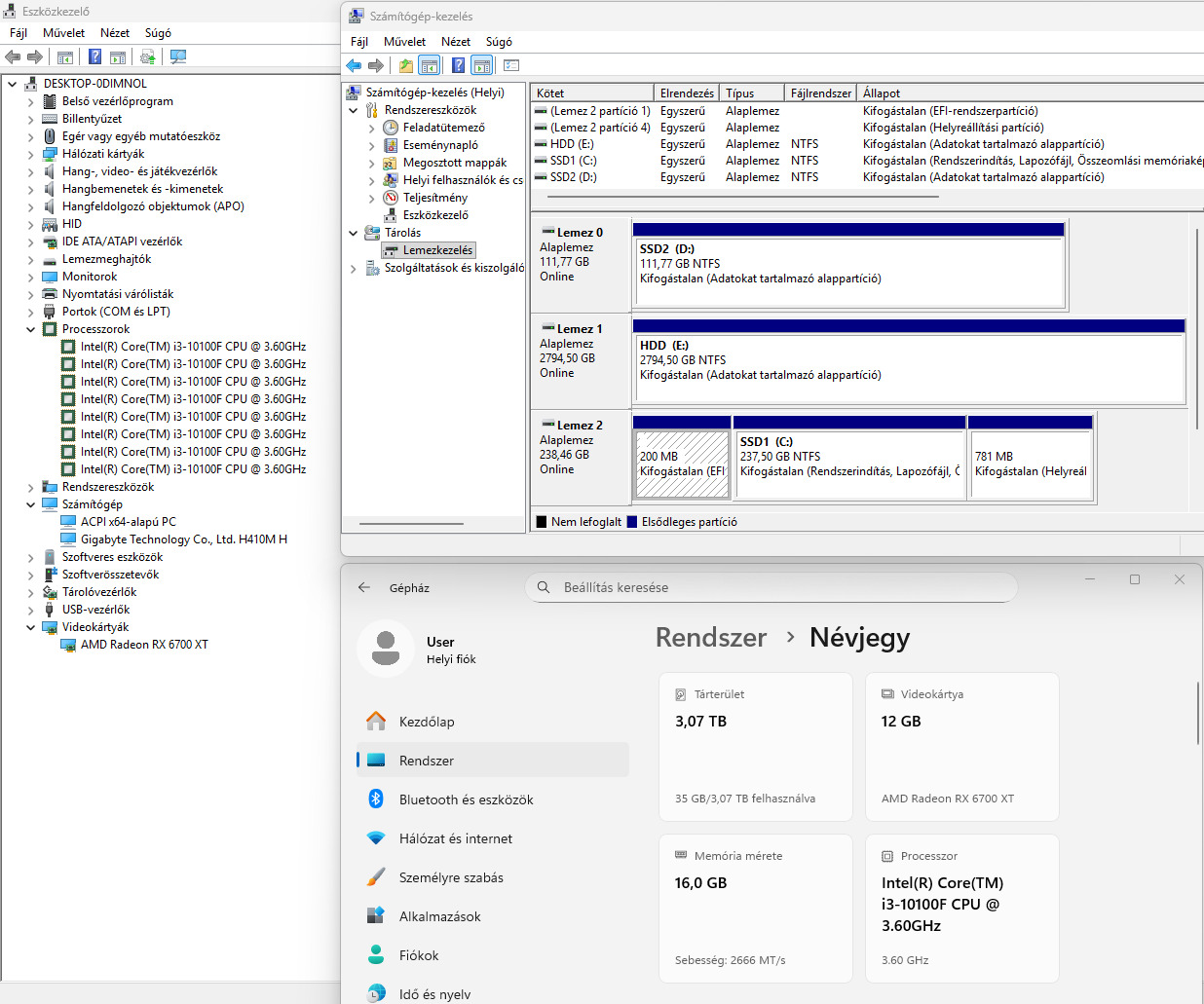Image resolution: width=1204 pixels, height=1004 pixels.
Task: Click ACPI x64-alapú PC entry
Action: click(129, 522)
